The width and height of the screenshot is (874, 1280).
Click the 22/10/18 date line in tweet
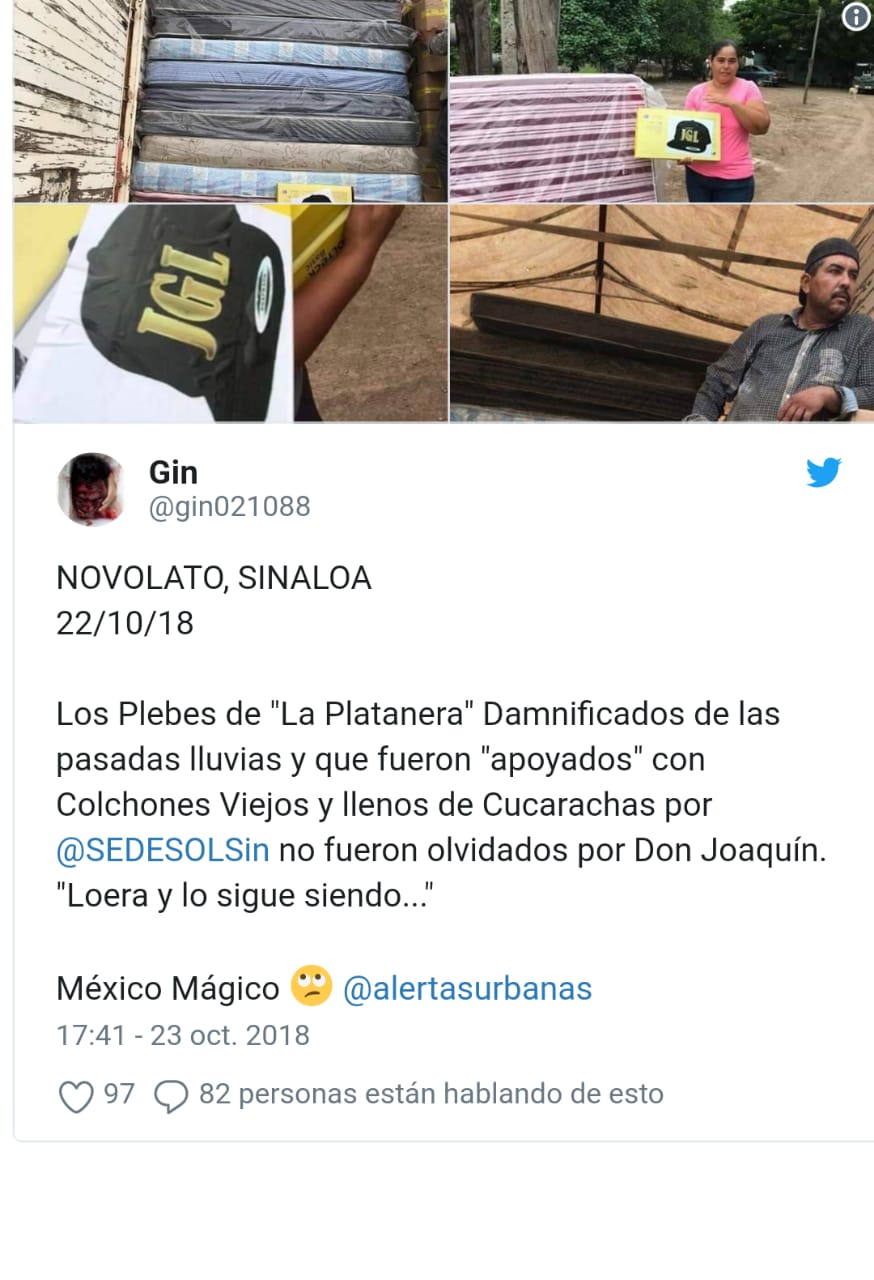pyautogui.click(x=125, y=623)
